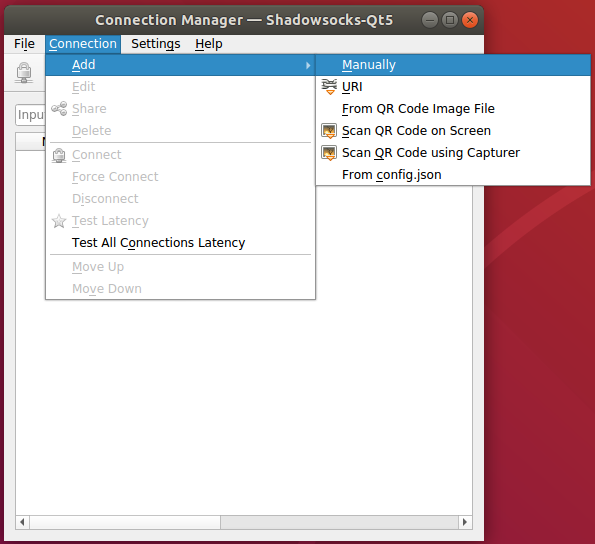Click the toolbar connect lock icon
This screenshot has width=595, height=544.
24,72
